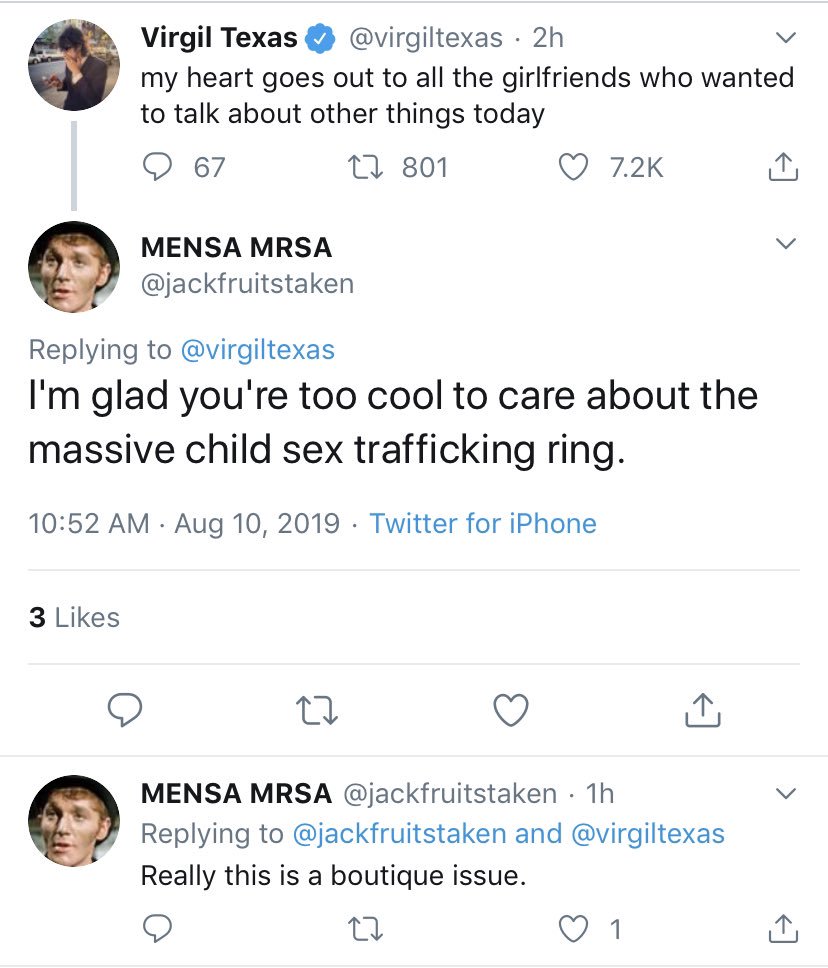Open chevron menu on 'boutique issue' reply
Viewport: 828px width, 968px height.
786,795
